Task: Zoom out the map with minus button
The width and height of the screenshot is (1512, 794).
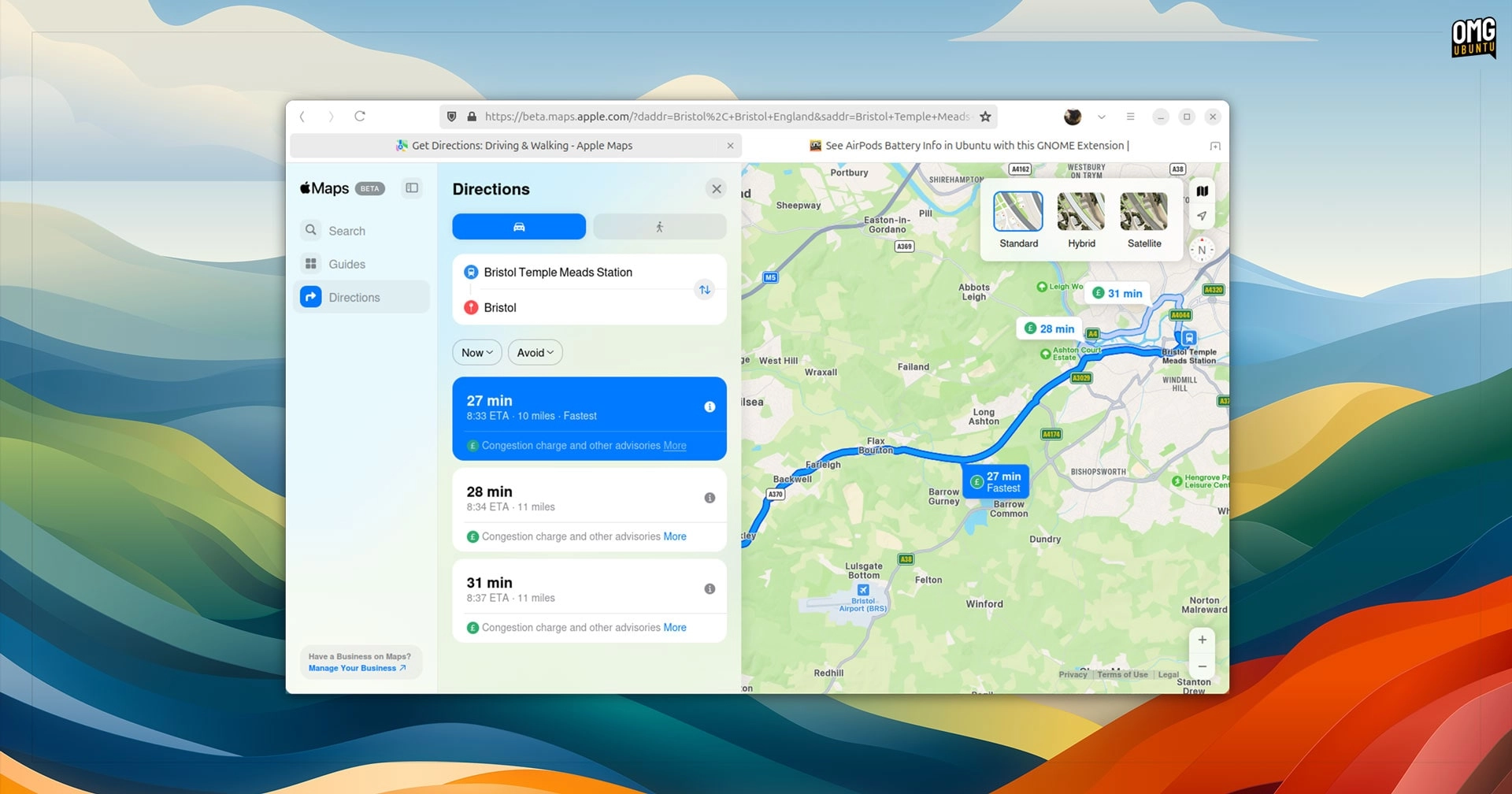Action: (1202, 666)
